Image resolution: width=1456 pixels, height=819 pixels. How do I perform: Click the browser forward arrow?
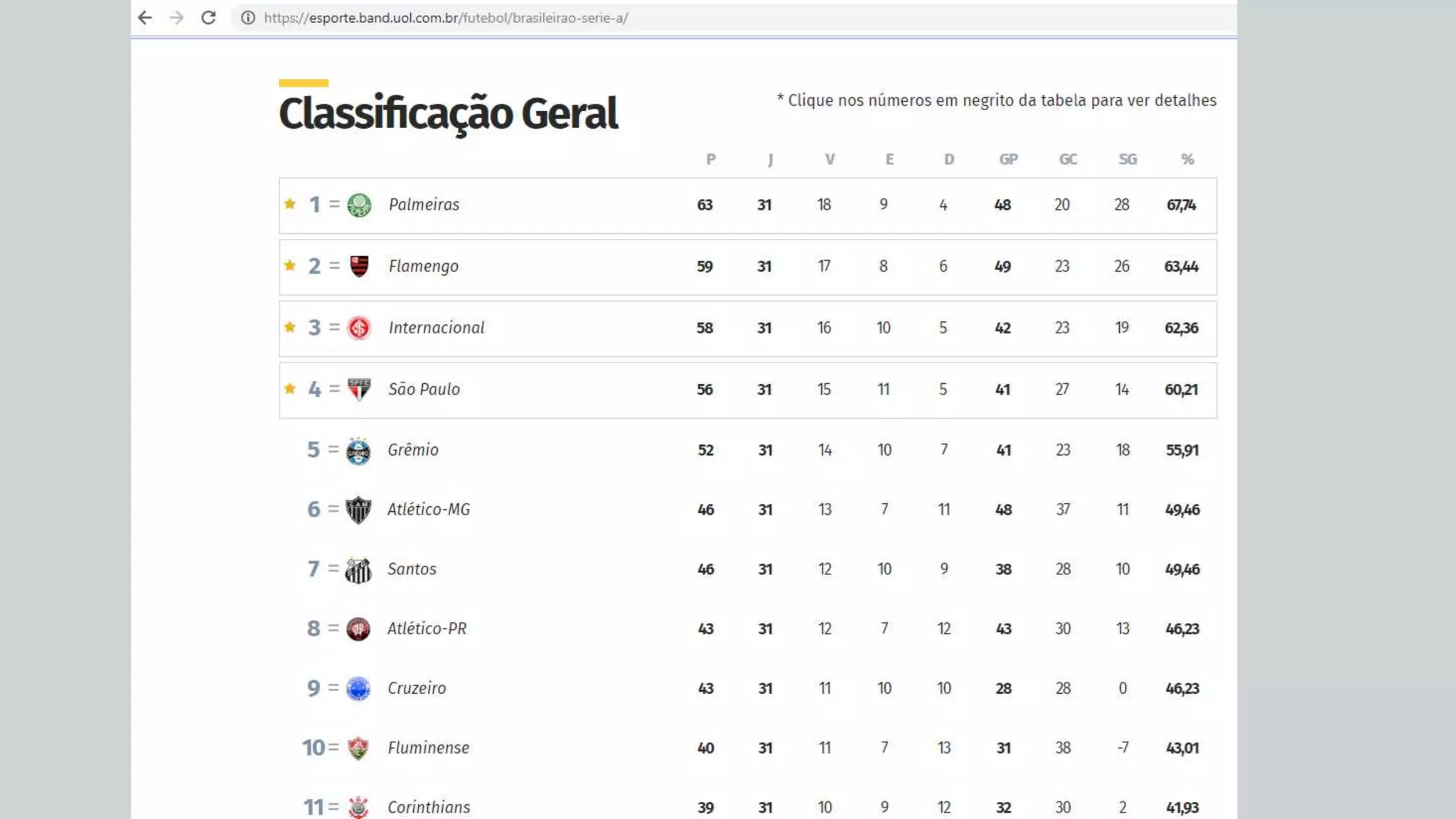pos(176,18)
